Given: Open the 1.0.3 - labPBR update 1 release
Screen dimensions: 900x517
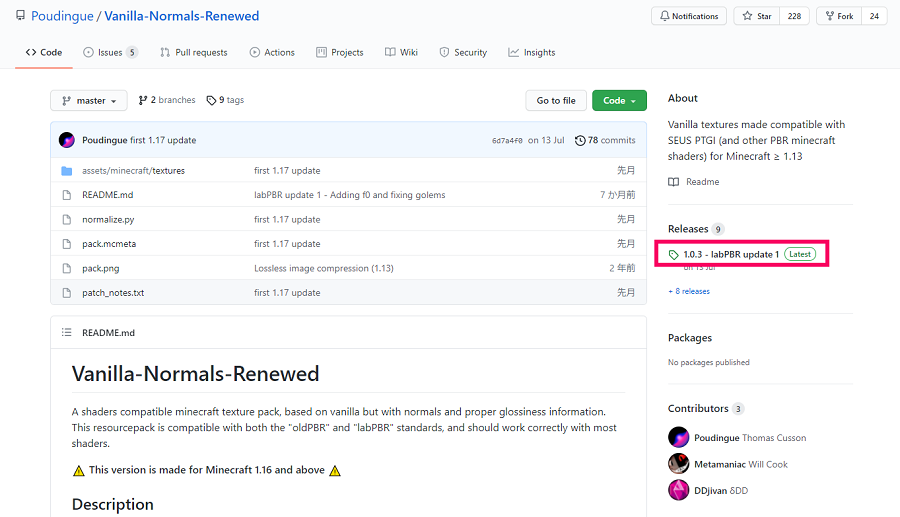Looking at the screenshot, I should 731,254.
